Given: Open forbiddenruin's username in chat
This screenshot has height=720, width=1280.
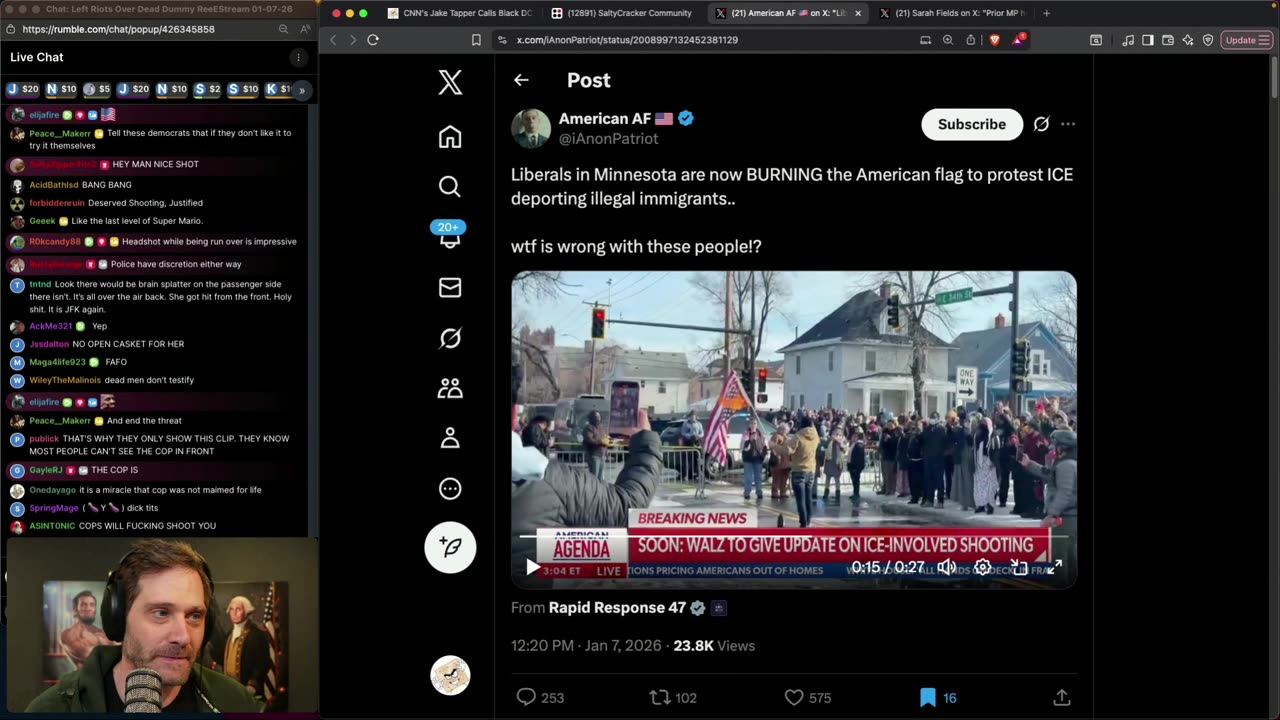Looking at the screenshot, I should click(57, 203).
